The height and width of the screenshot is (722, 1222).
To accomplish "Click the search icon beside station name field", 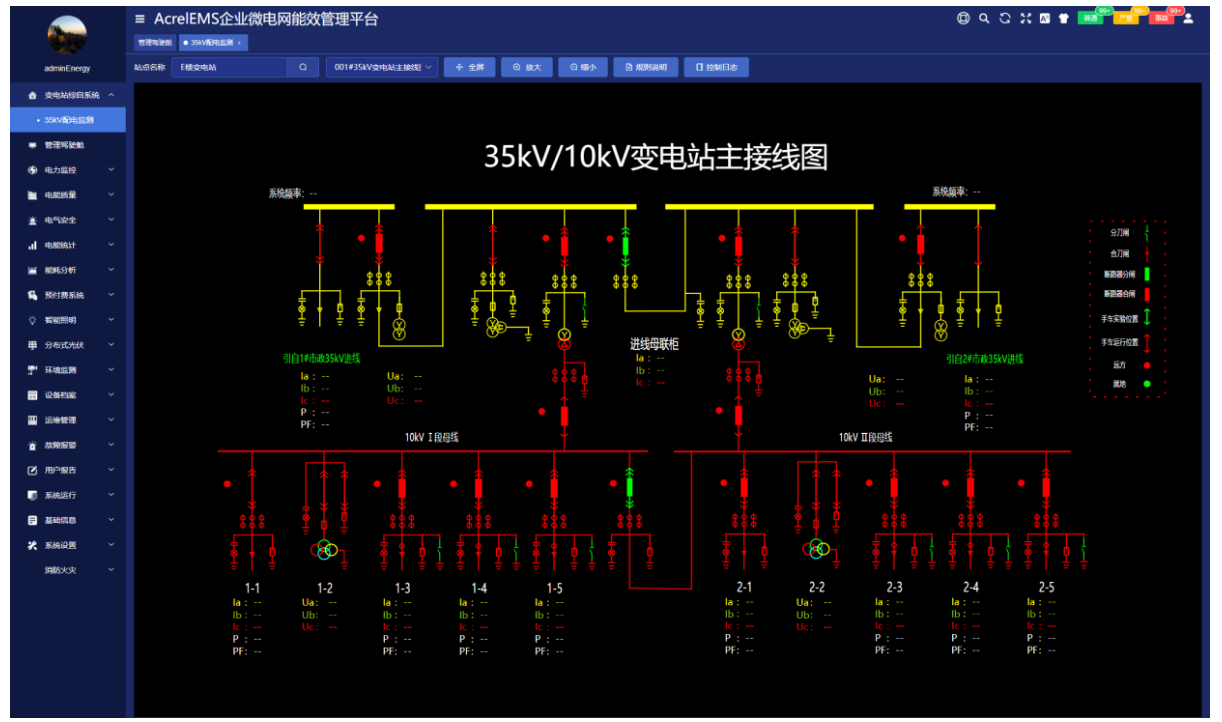I will click(x=303, y=67).
